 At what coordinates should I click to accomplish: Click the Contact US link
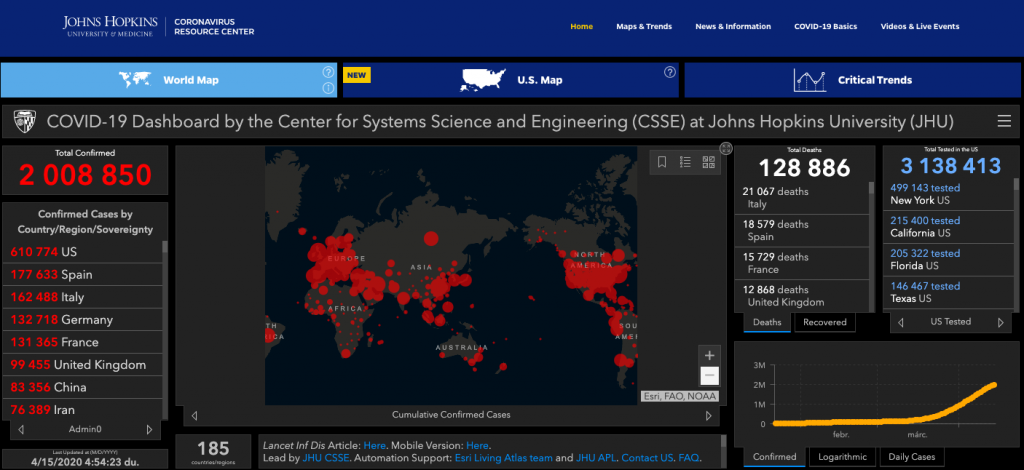(x=648, y=458)
